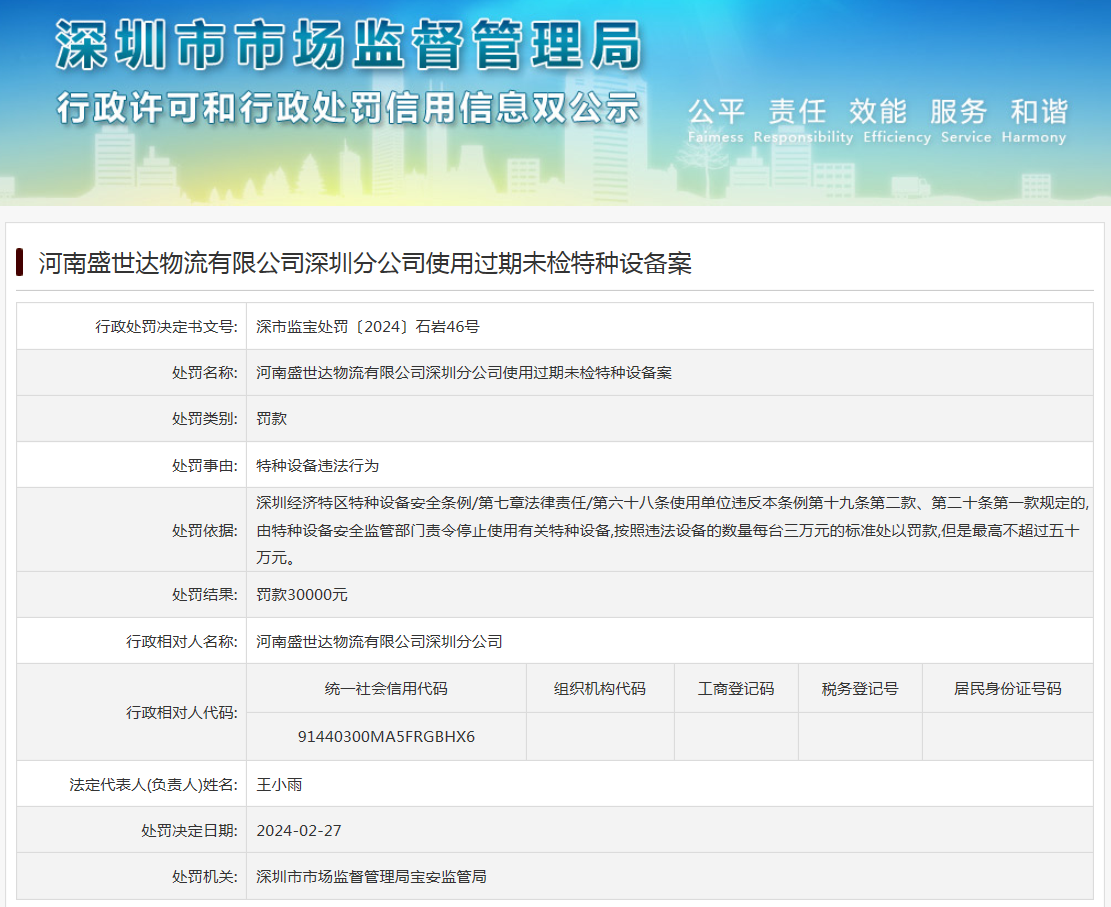
Task: Click the label 行政处罚决定书文号
Action: coord(167,327)
